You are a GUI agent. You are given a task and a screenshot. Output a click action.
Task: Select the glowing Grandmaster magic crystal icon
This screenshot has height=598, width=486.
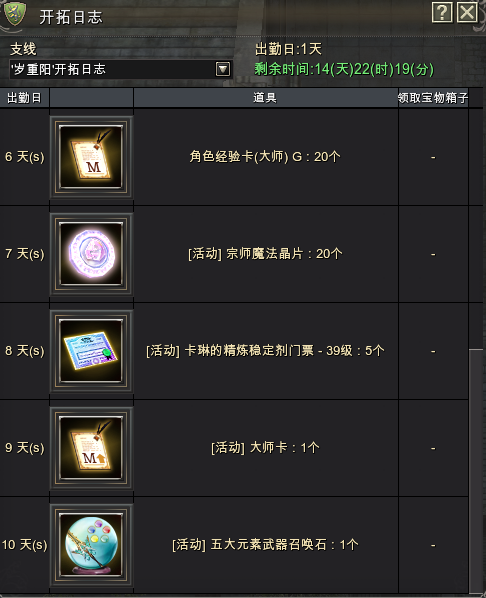[91, 254]
